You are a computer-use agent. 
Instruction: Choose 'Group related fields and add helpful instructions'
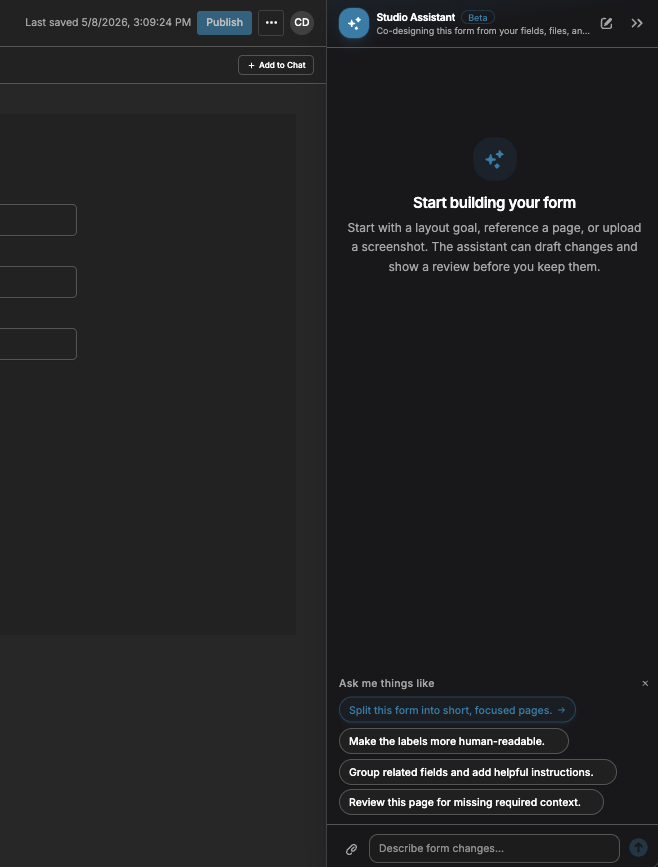[x=478, y=772]
